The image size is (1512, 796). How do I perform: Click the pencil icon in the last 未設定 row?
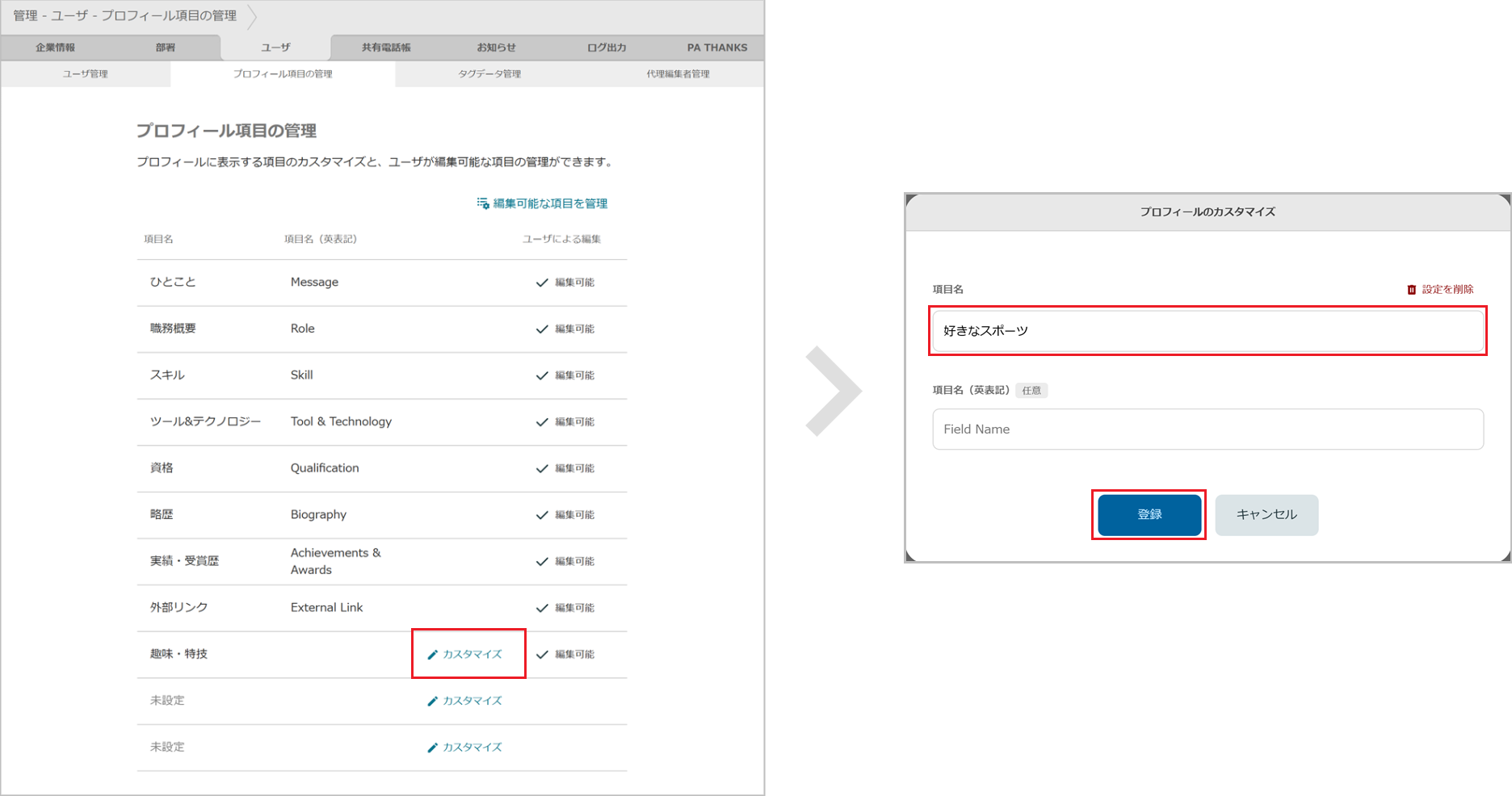(432, 748)
